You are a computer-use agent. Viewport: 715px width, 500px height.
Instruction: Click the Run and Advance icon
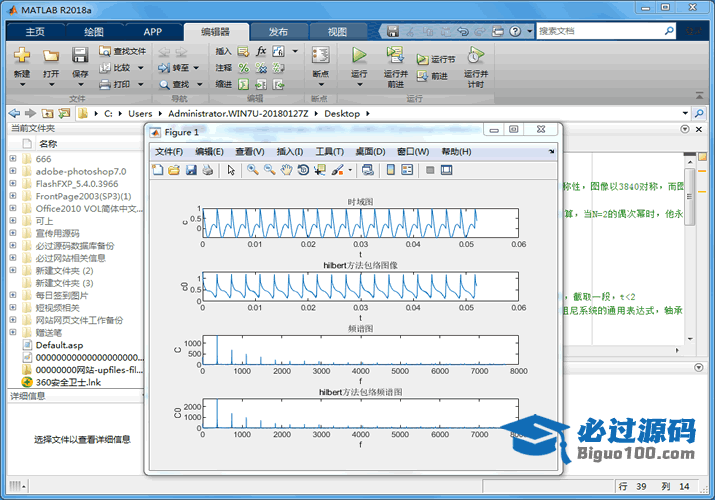(395, 55)
